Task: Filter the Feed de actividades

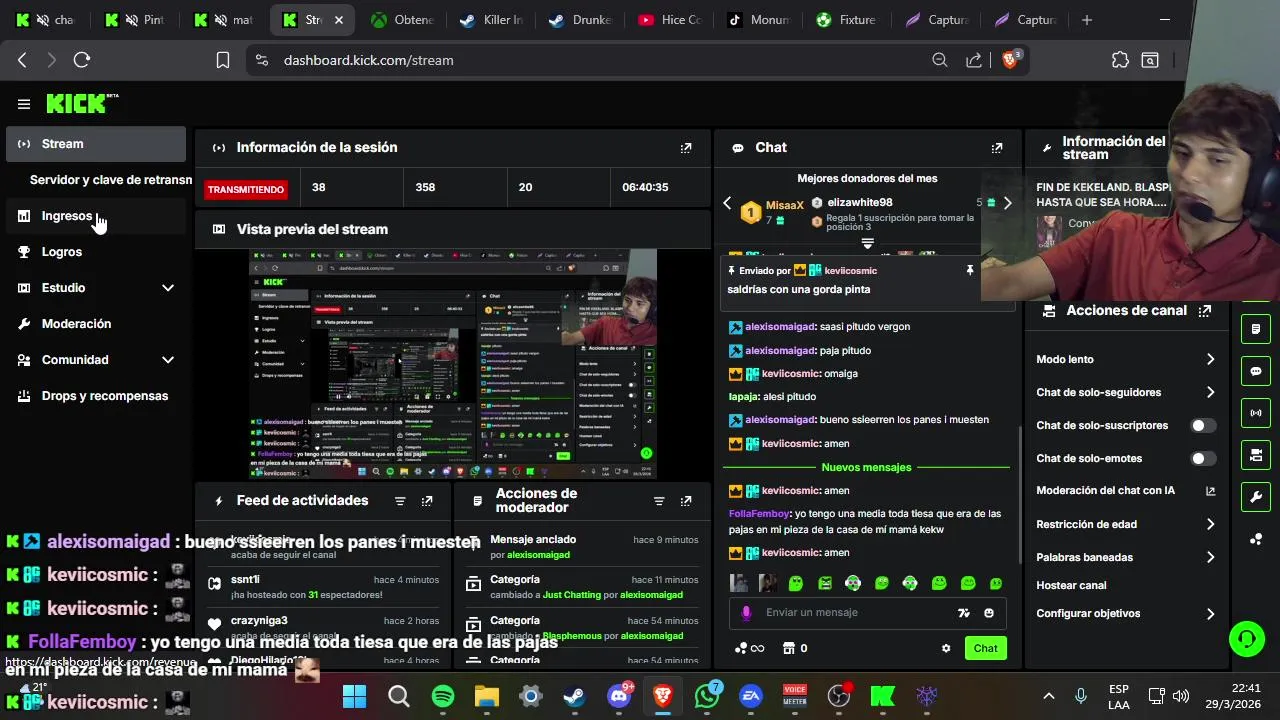Action: click(x=400, y=501)
